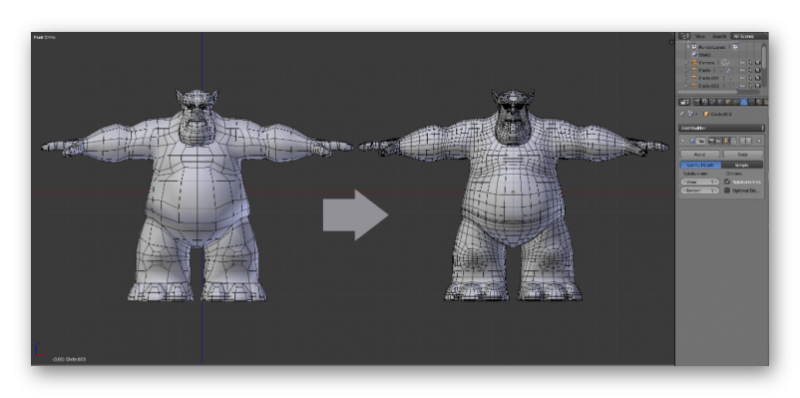The height and width of the screenshot is (398, 800).
Task: Click the Apply modifier button
Action: click(x=700, y=154)
